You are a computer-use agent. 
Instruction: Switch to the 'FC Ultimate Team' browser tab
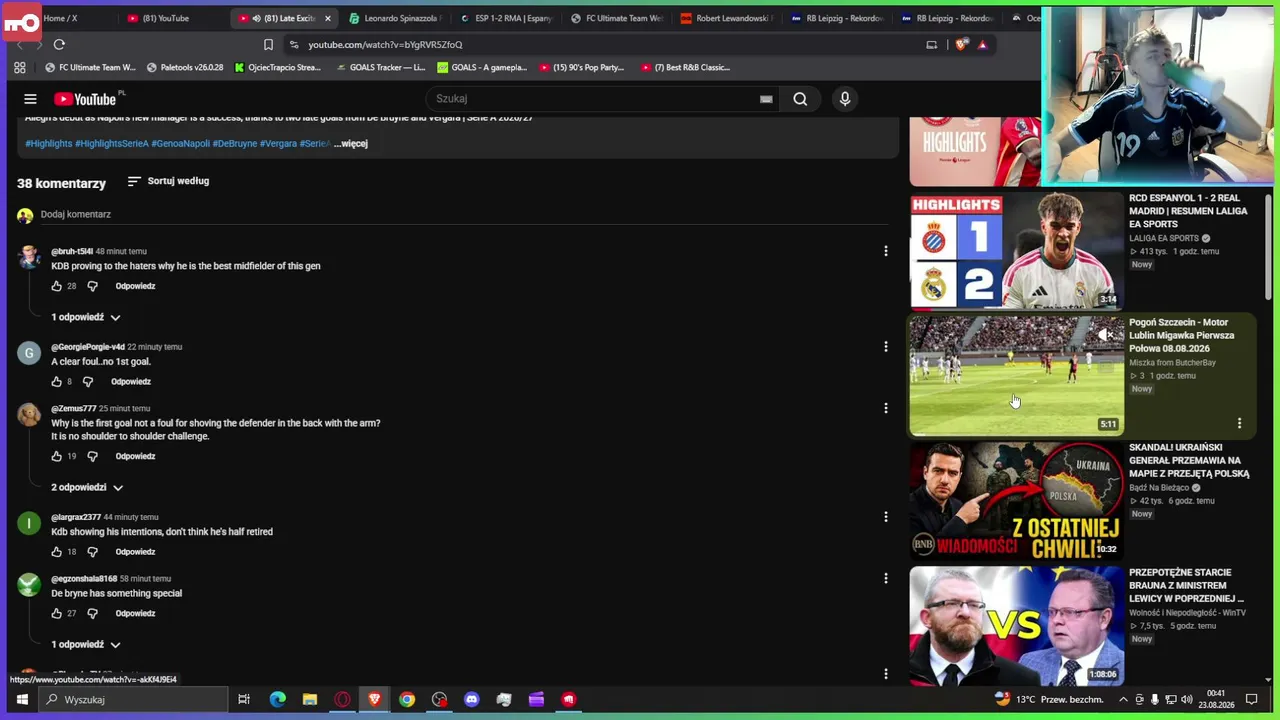tap(616, 18)
